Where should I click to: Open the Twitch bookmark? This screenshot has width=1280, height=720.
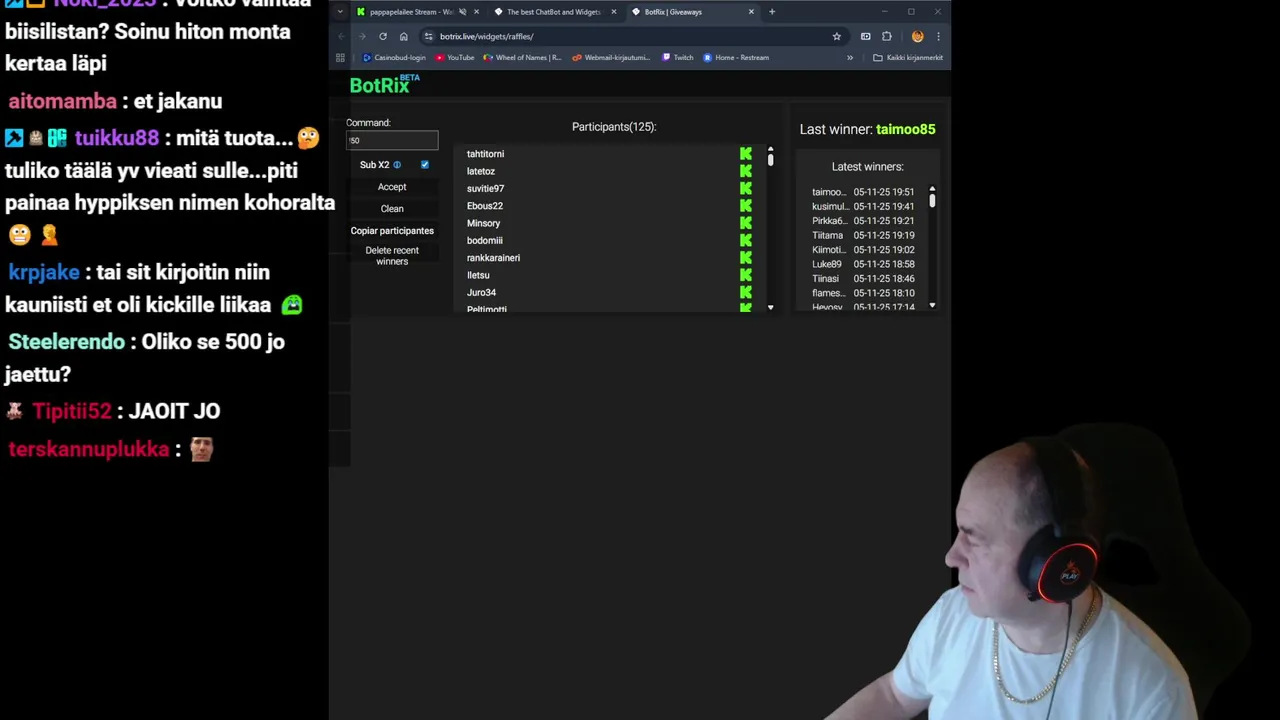click(678, 58)
